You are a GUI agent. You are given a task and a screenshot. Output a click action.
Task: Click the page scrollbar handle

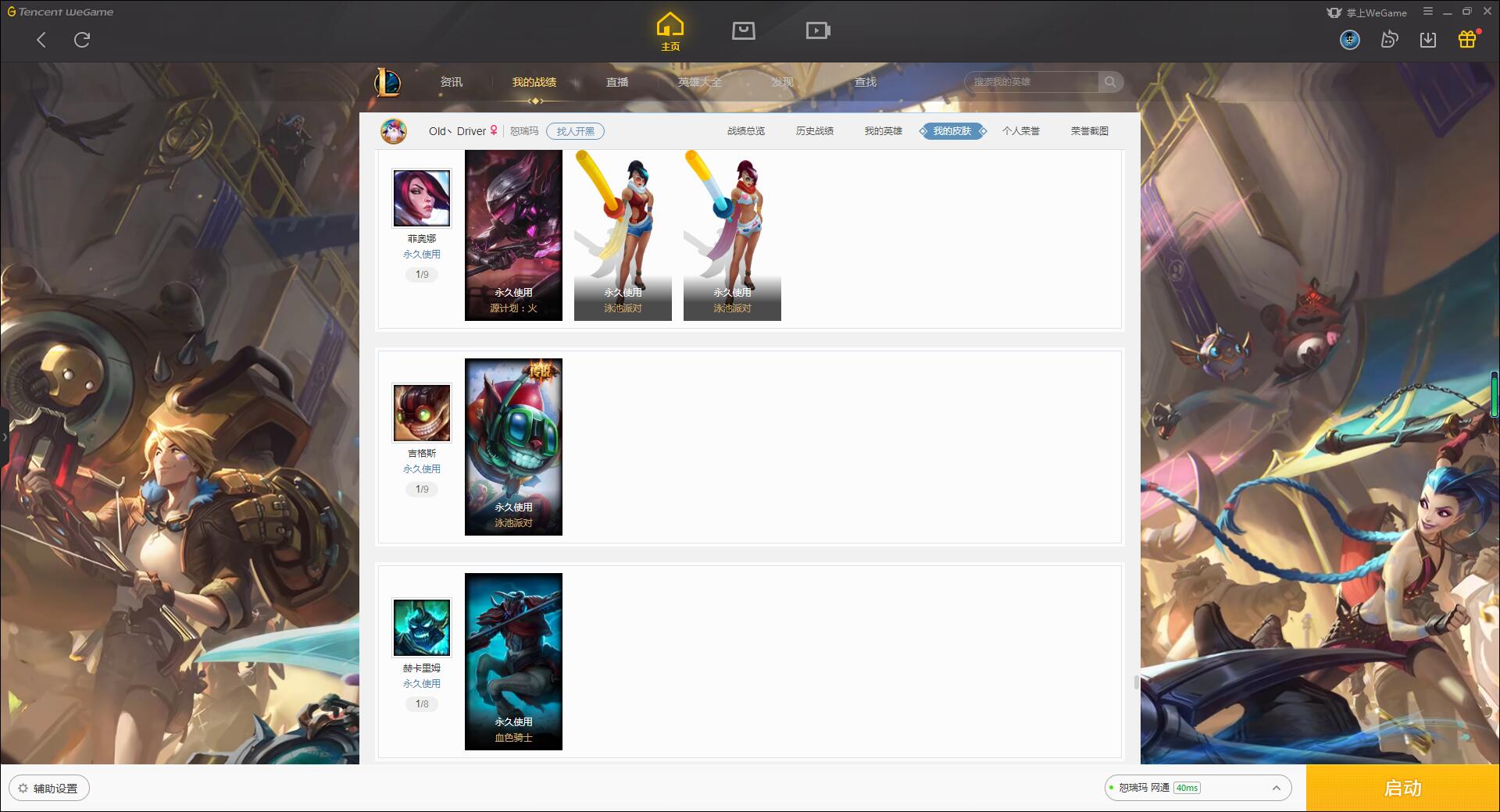pyautogui.click(x=1137, y=682)
